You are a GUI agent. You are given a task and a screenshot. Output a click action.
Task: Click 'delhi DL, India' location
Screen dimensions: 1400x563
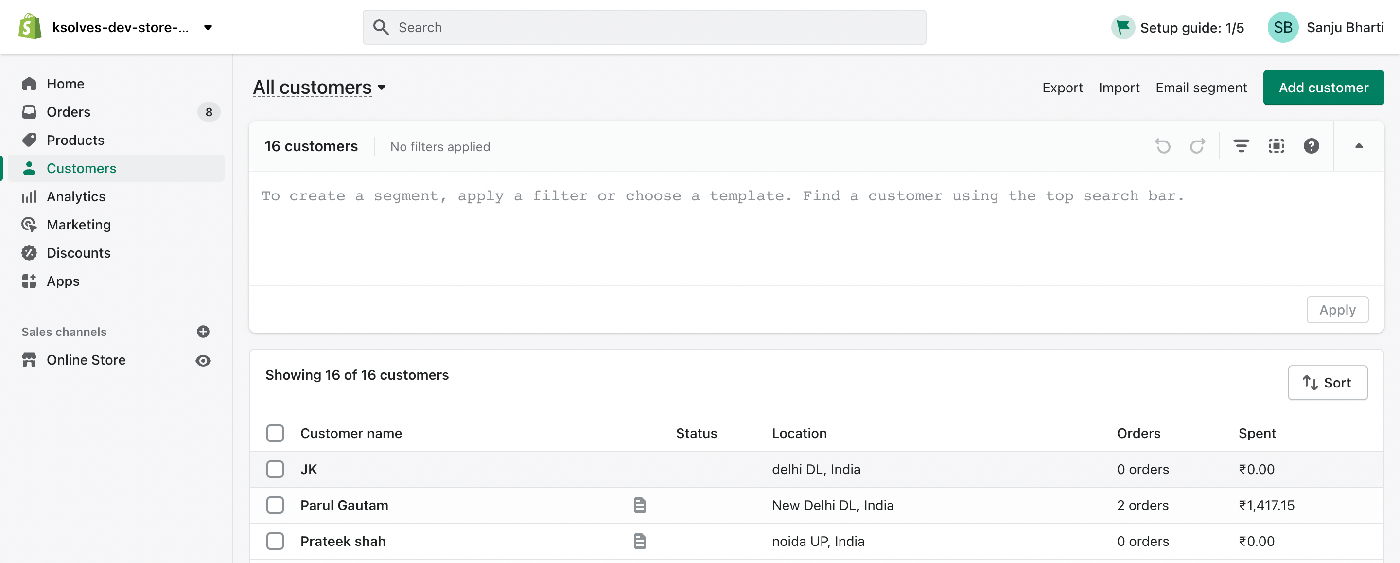[816, 469]
